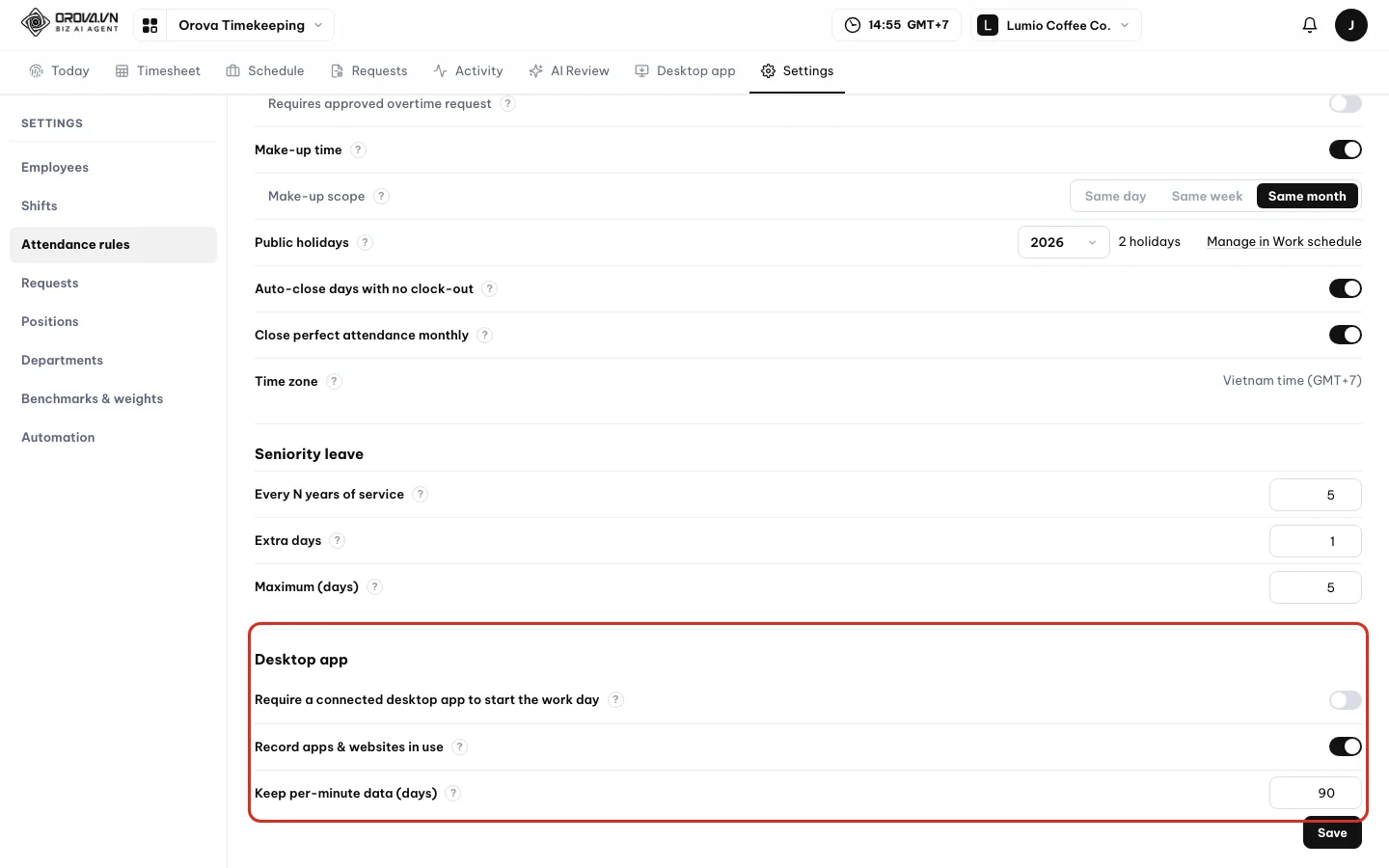The width and height of the screenshot is (1389, 868).
Task: Toggle Close perfect attendance monthly
Action: [1345, 335]
